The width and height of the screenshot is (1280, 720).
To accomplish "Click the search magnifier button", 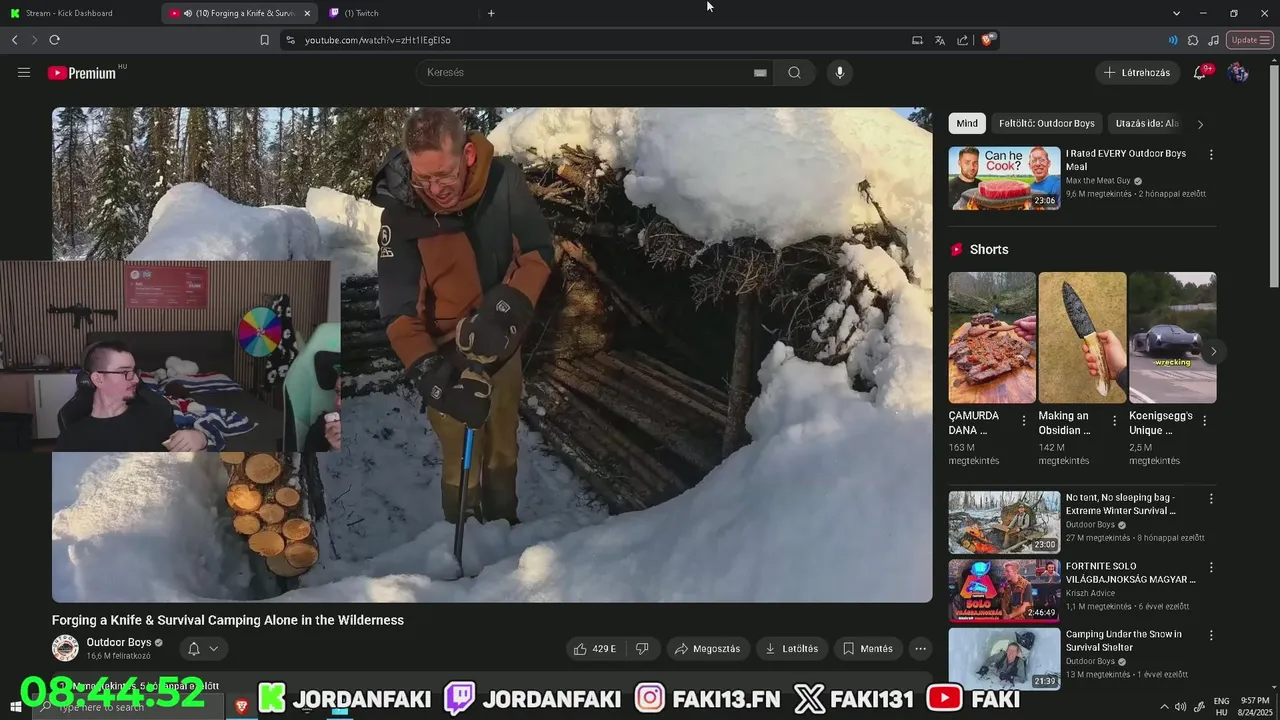I will coord(794,72).
